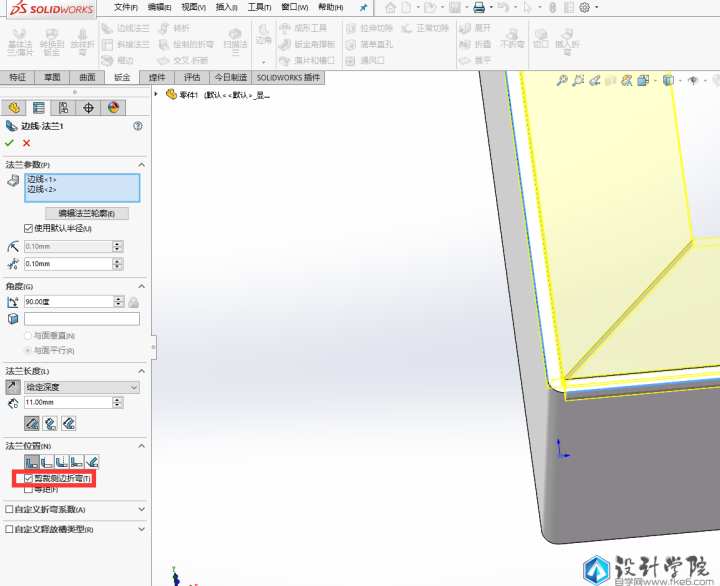This screenshot has height=586, width=720.
Task: Switch to the 焊件 tab
Action: (x=157, y=77)
